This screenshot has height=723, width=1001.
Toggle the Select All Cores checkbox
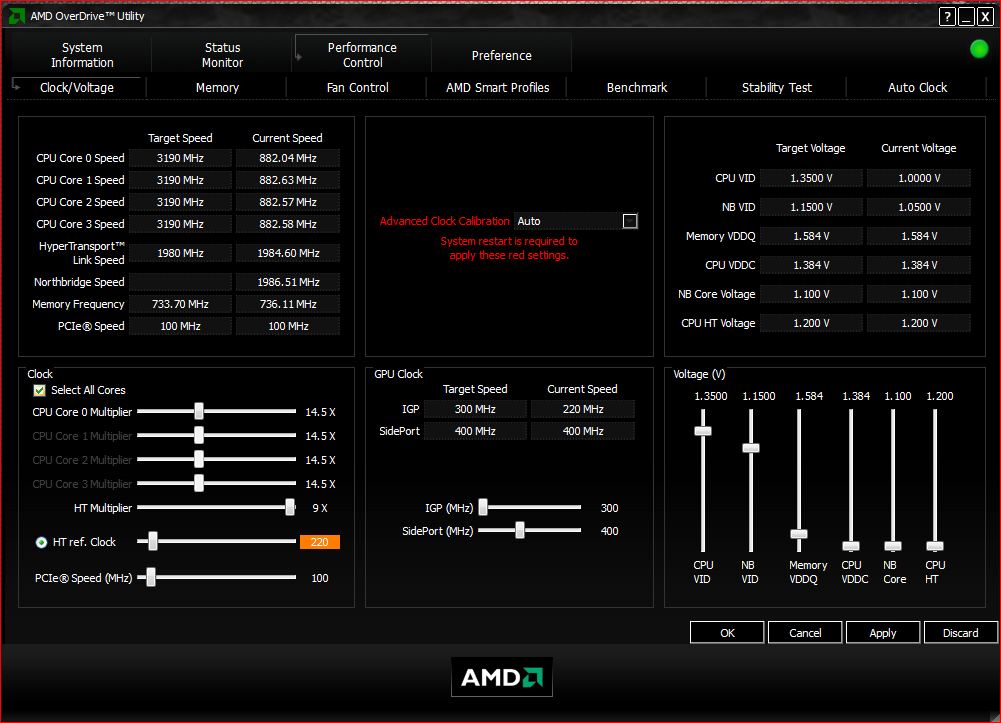[40, 391]
